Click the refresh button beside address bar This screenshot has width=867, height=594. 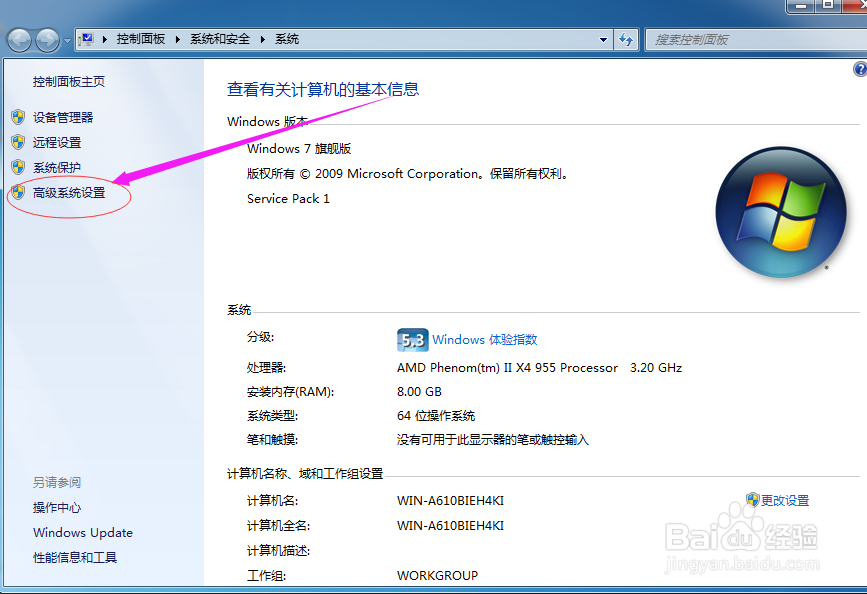(x=626, y=40)
